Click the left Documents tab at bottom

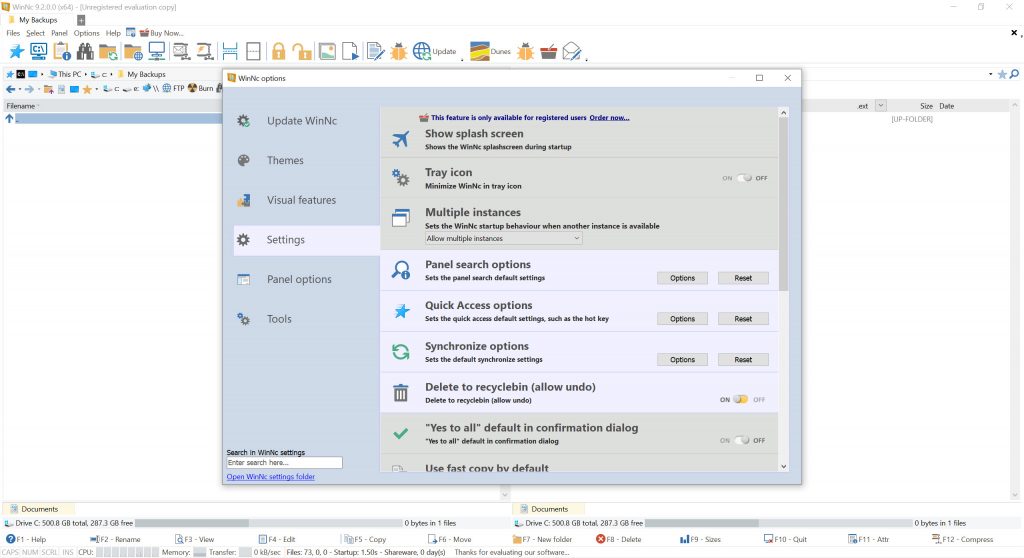coord(39,509)
